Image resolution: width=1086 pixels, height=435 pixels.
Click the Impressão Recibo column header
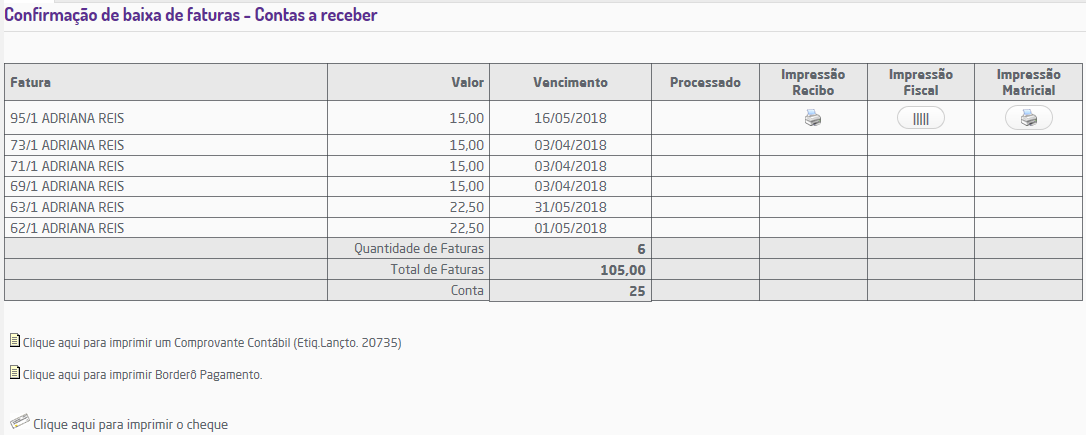(813, 82)
